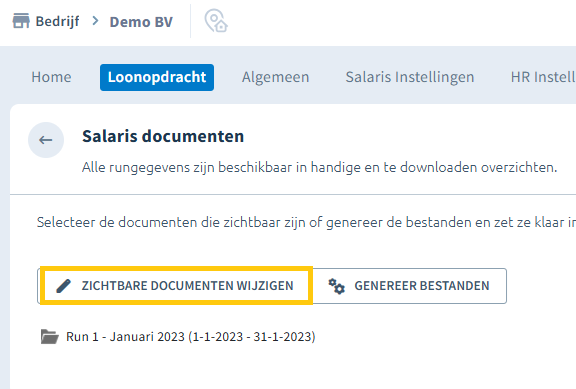Screen dimensions: 576x389
Task: Open the Bedrijf breadcrumb link
Action: [57, 21]
